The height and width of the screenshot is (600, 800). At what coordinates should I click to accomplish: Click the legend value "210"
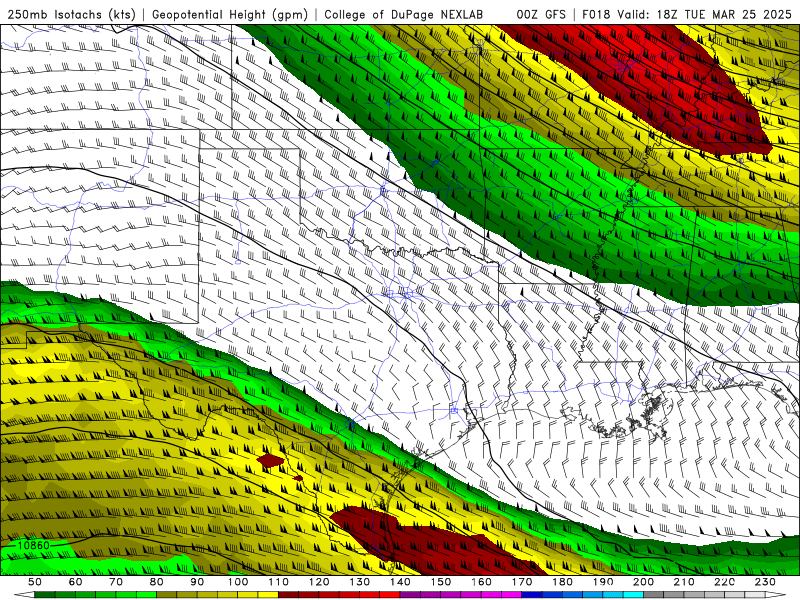tap(684, 582)
